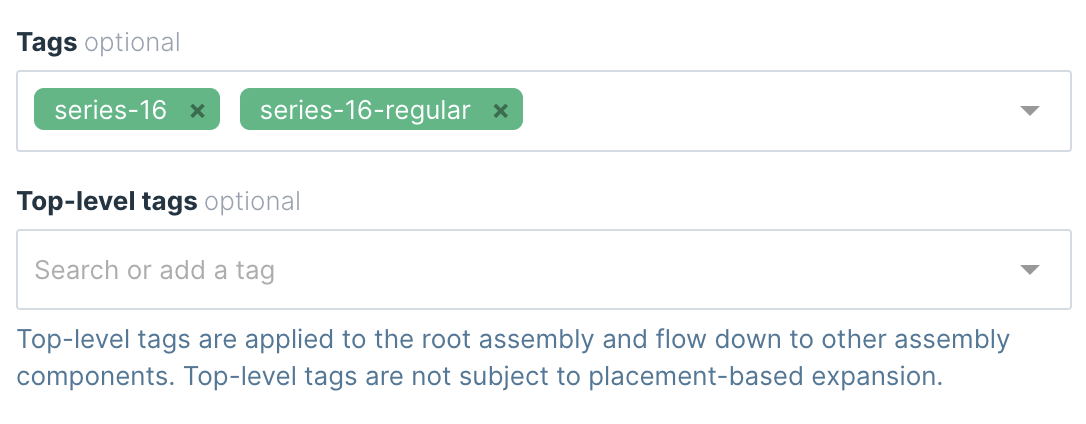Click the first line of the help text
Image resolution: width=1086 pixels, height=424 pixels.
pyautogui.click(x=514, y=339)
